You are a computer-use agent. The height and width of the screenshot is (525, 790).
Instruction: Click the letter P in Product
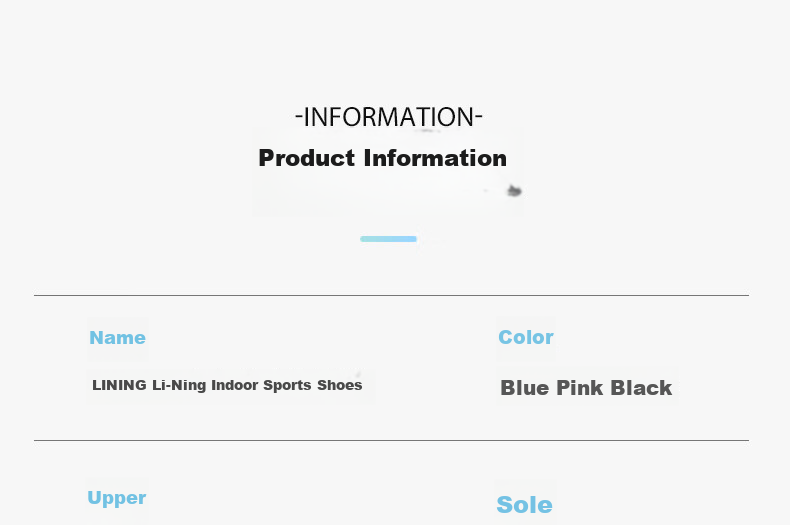[x=266, y=158]
